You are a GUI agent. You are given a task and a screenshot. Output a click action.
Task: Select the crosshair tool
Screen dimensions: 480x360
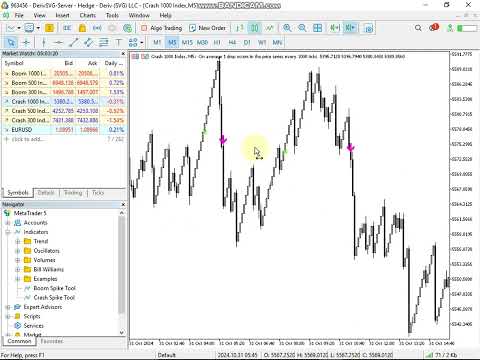coord(26,42)
